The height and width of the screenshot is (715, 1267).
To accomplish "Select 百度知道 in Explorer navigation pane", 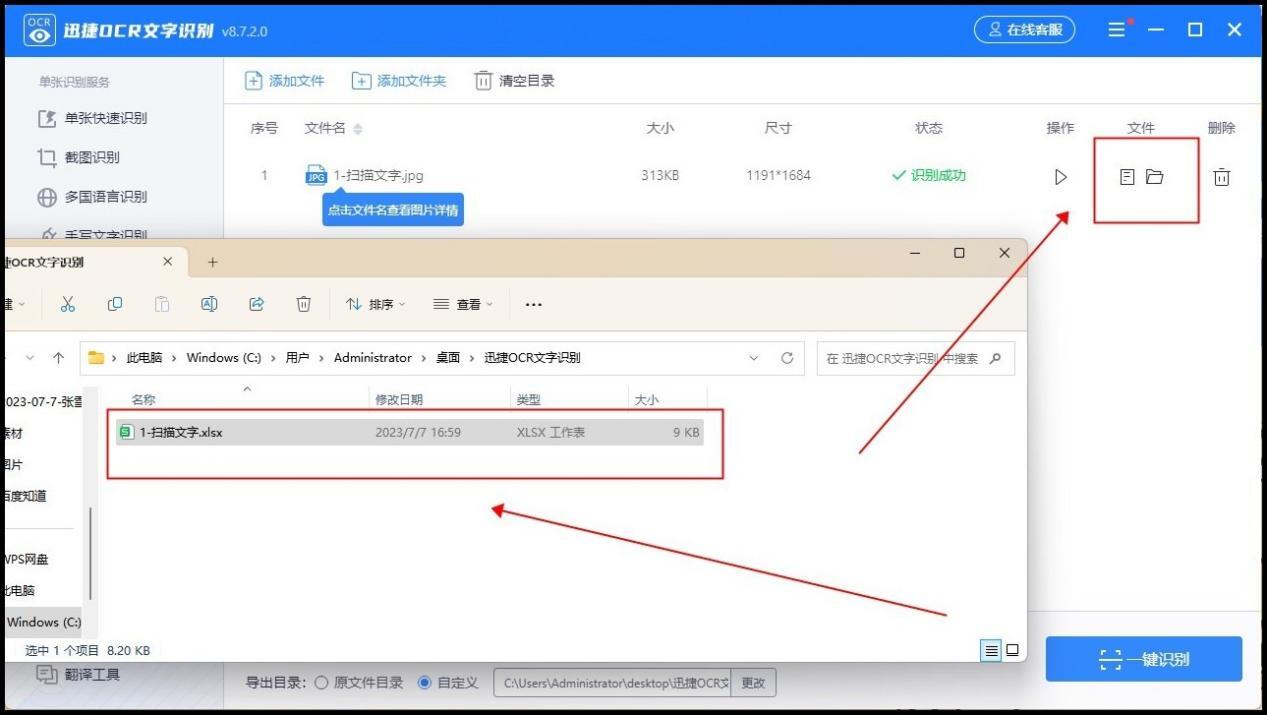I will pos(25,496).
